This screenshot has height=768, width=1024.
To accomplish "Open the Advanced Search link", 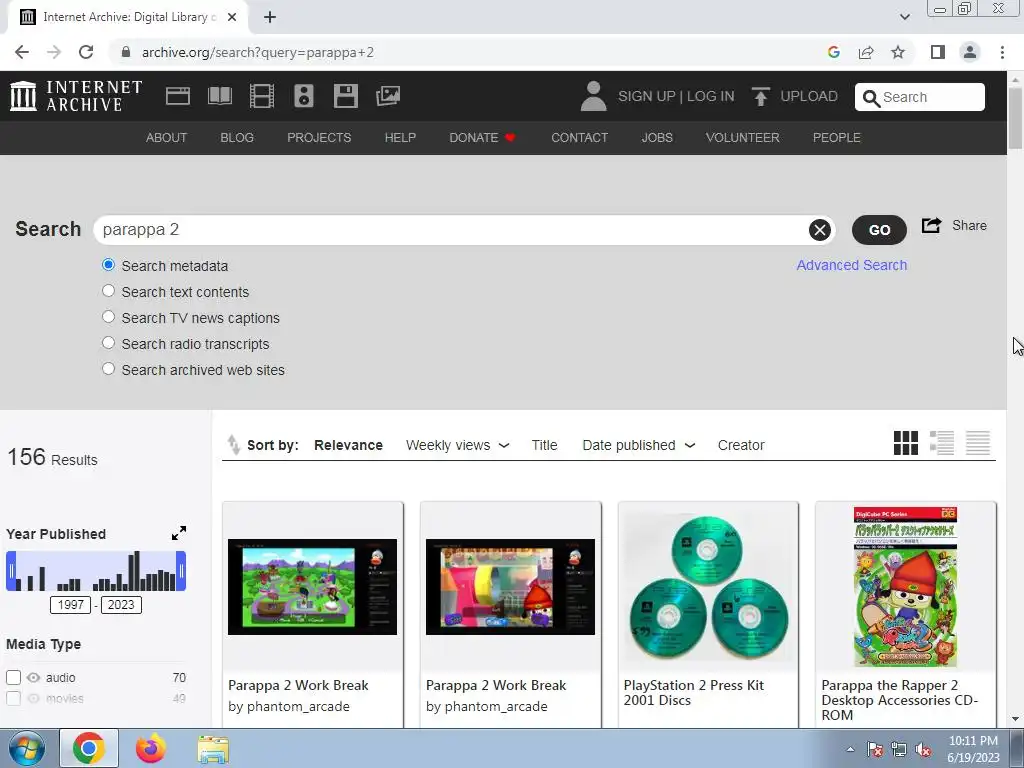I will click(852, 265).
